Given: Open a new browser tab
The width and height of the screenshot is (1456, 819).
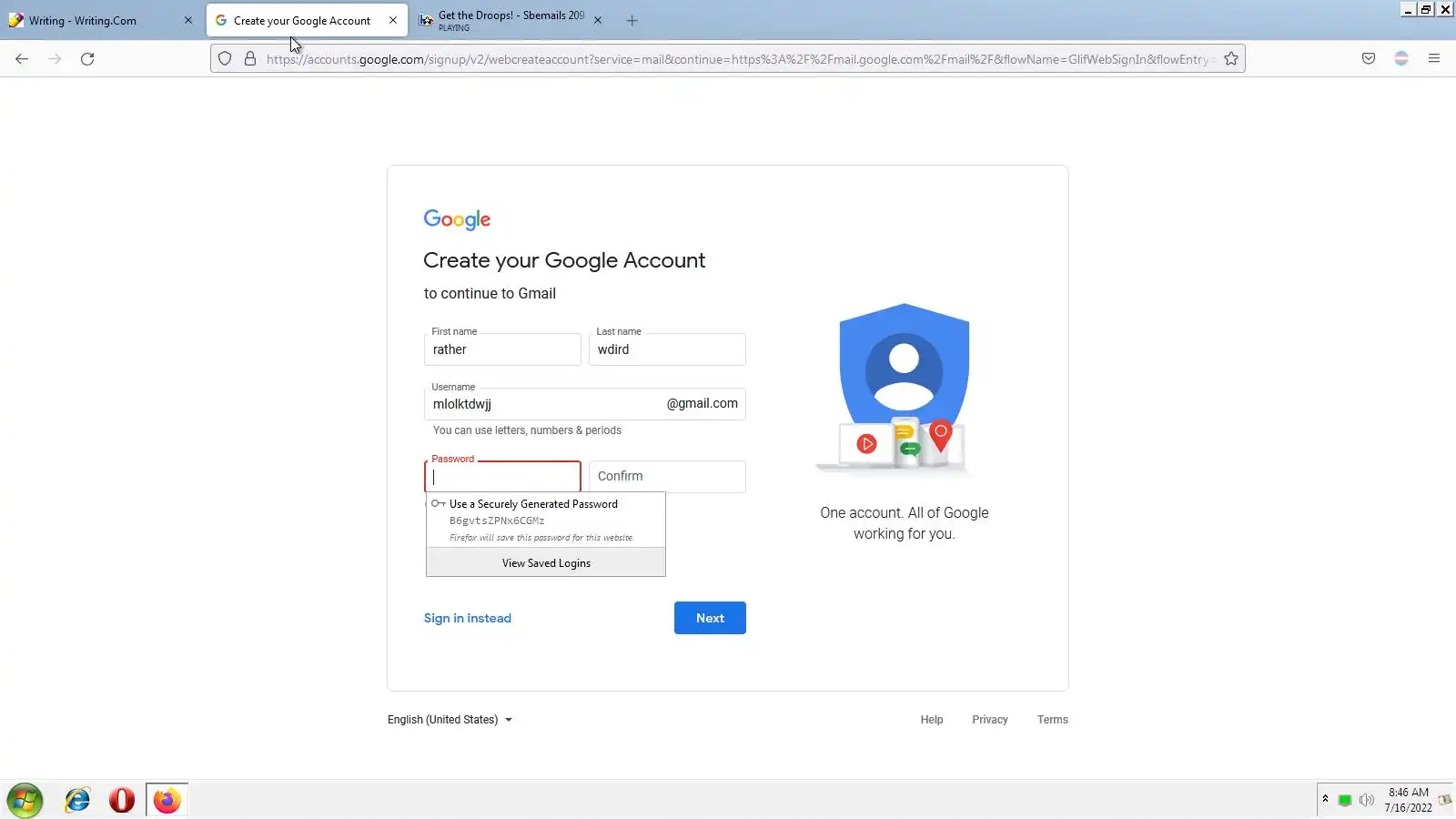Looking at the screenshot, I should (632, 21).
